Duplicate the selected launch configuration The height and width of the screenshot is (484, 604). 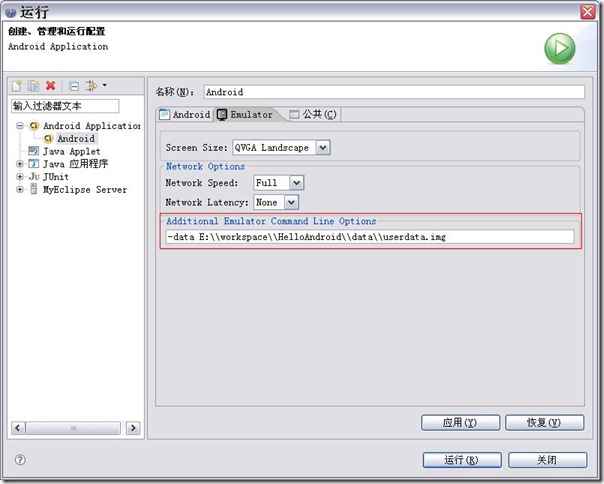click(x=34, y=86)
